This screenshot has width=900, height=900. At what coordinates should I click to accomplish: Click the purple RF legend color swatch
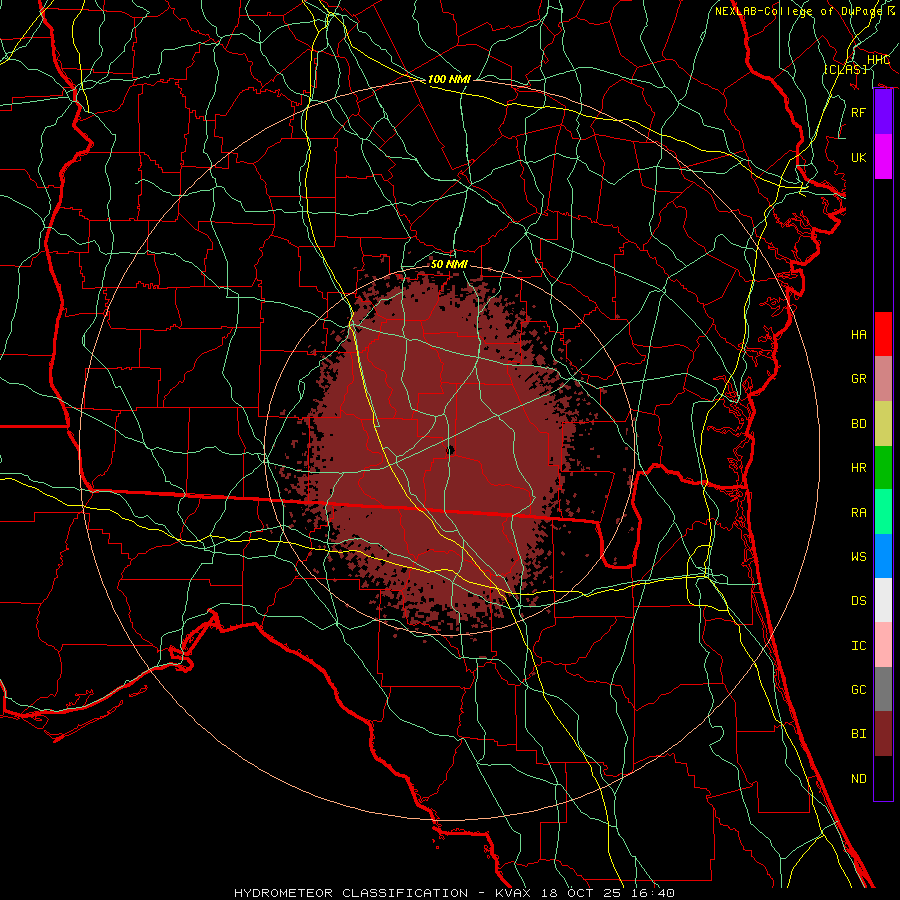pyautogui.click(x=883, y=112)
